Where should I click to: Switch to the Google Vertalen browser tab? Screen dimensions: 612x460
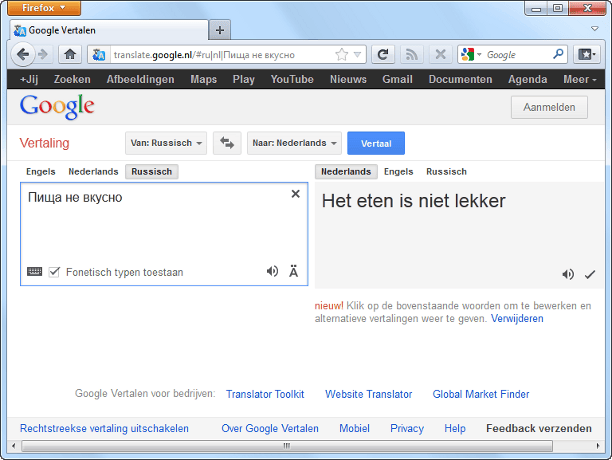[108, 30]
